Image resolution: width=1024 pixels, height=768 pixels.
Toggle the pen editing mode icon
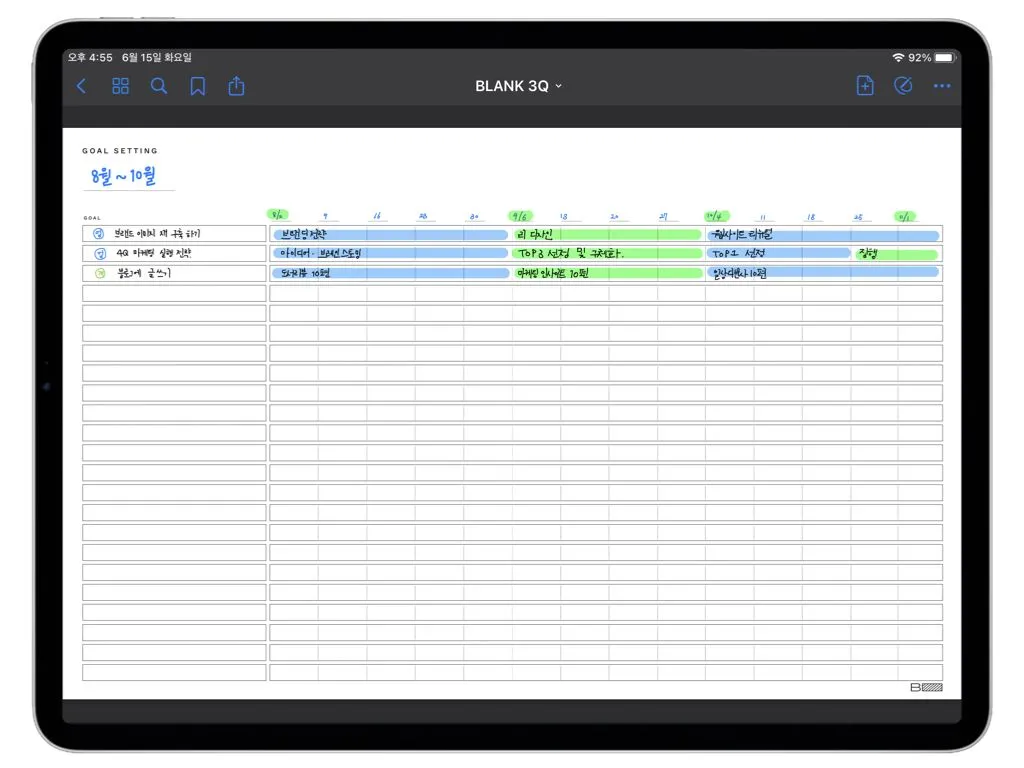pyautogui.click(x=903, y=86)
